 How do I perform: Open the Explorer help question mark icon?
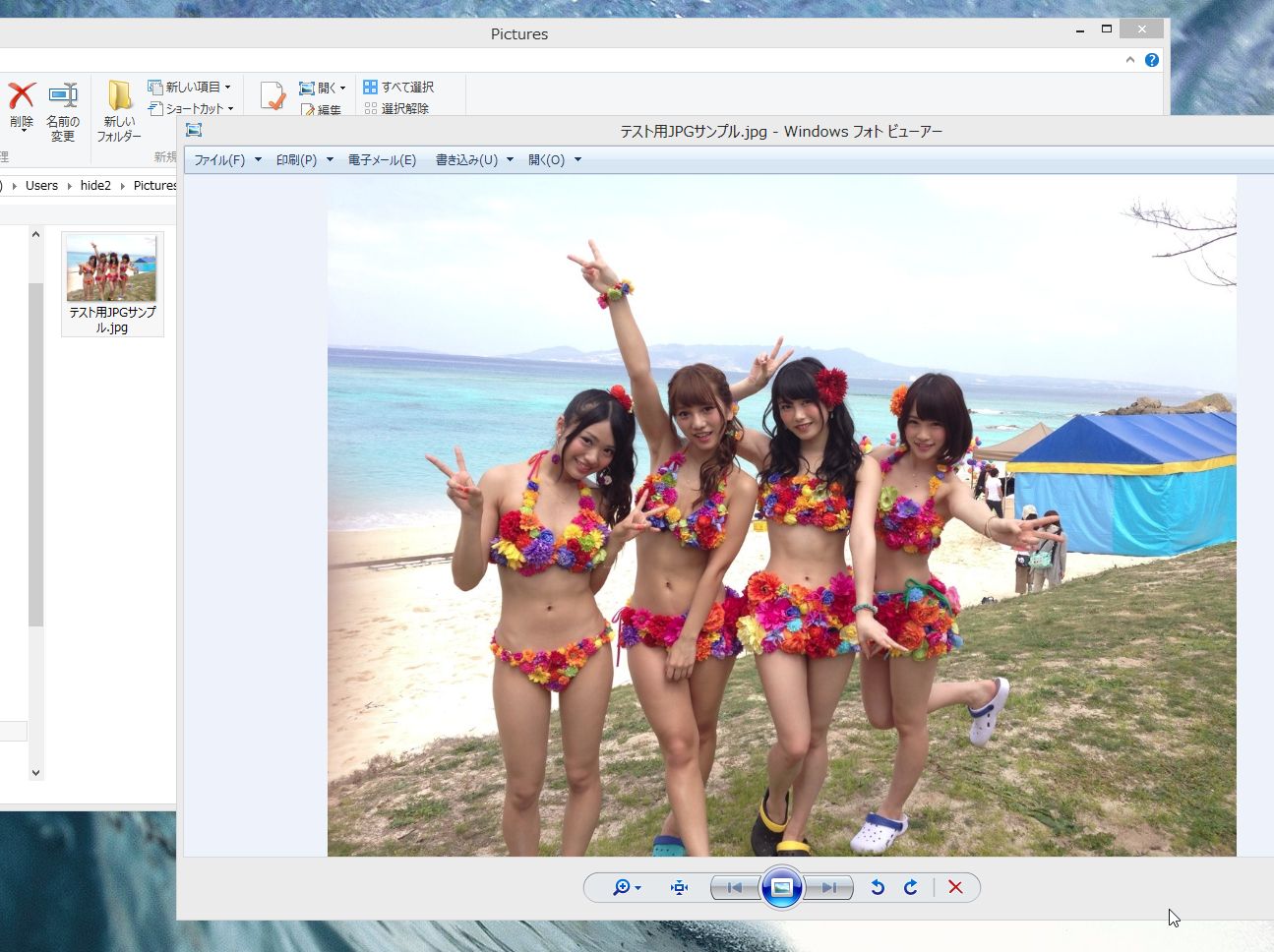1152,60
